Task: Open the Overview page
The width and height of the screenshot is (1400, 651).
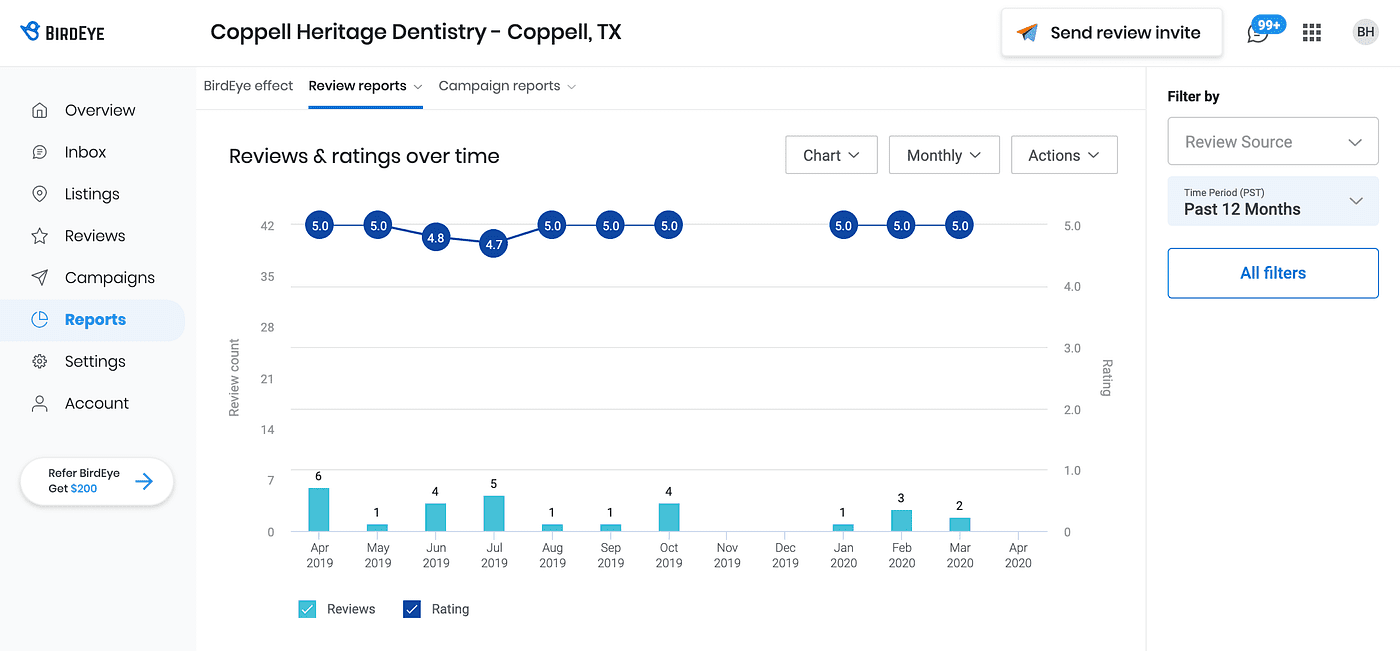Action: tap(100, 110)
